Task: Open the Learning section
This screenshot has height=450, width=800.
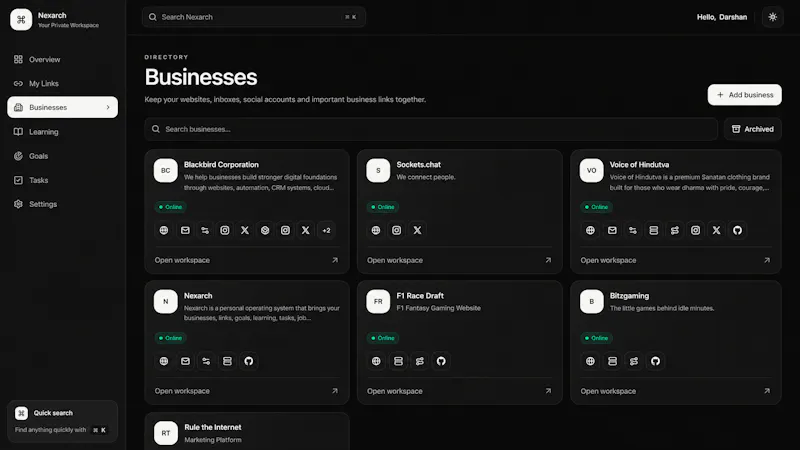Action: [x=62, y=132]
